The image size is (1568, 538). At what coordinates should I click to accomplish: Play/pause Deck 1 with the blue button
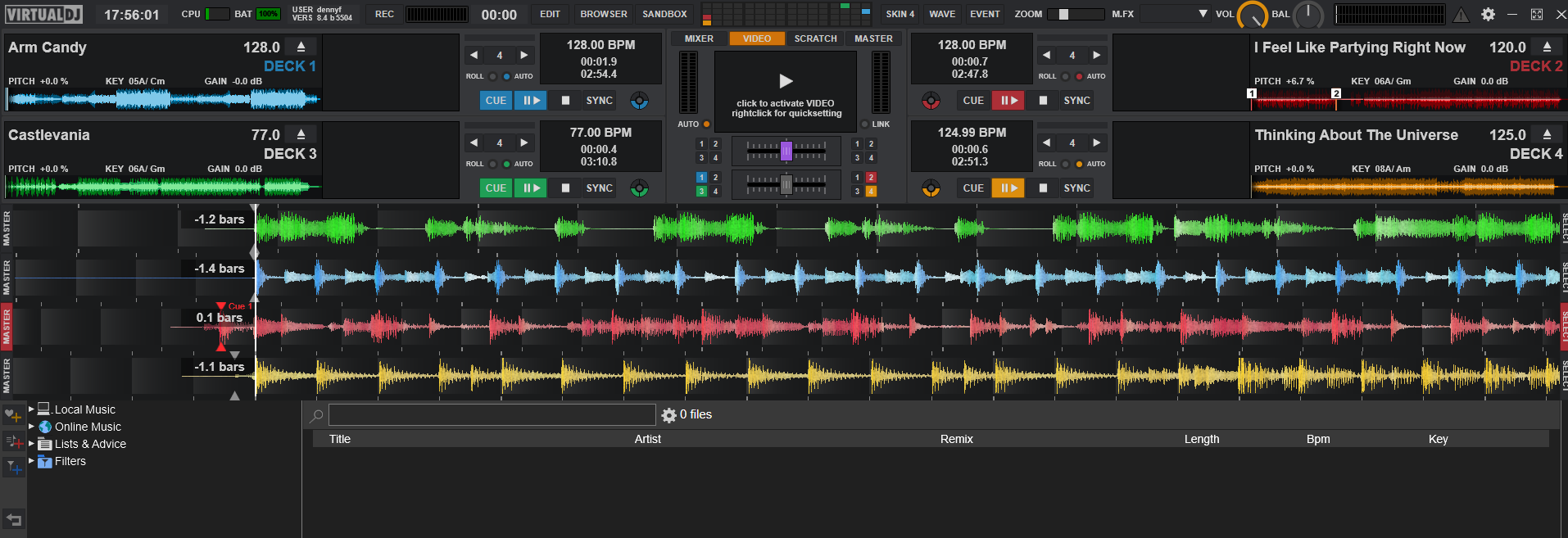pyautogui.click(x=531, y=101)
